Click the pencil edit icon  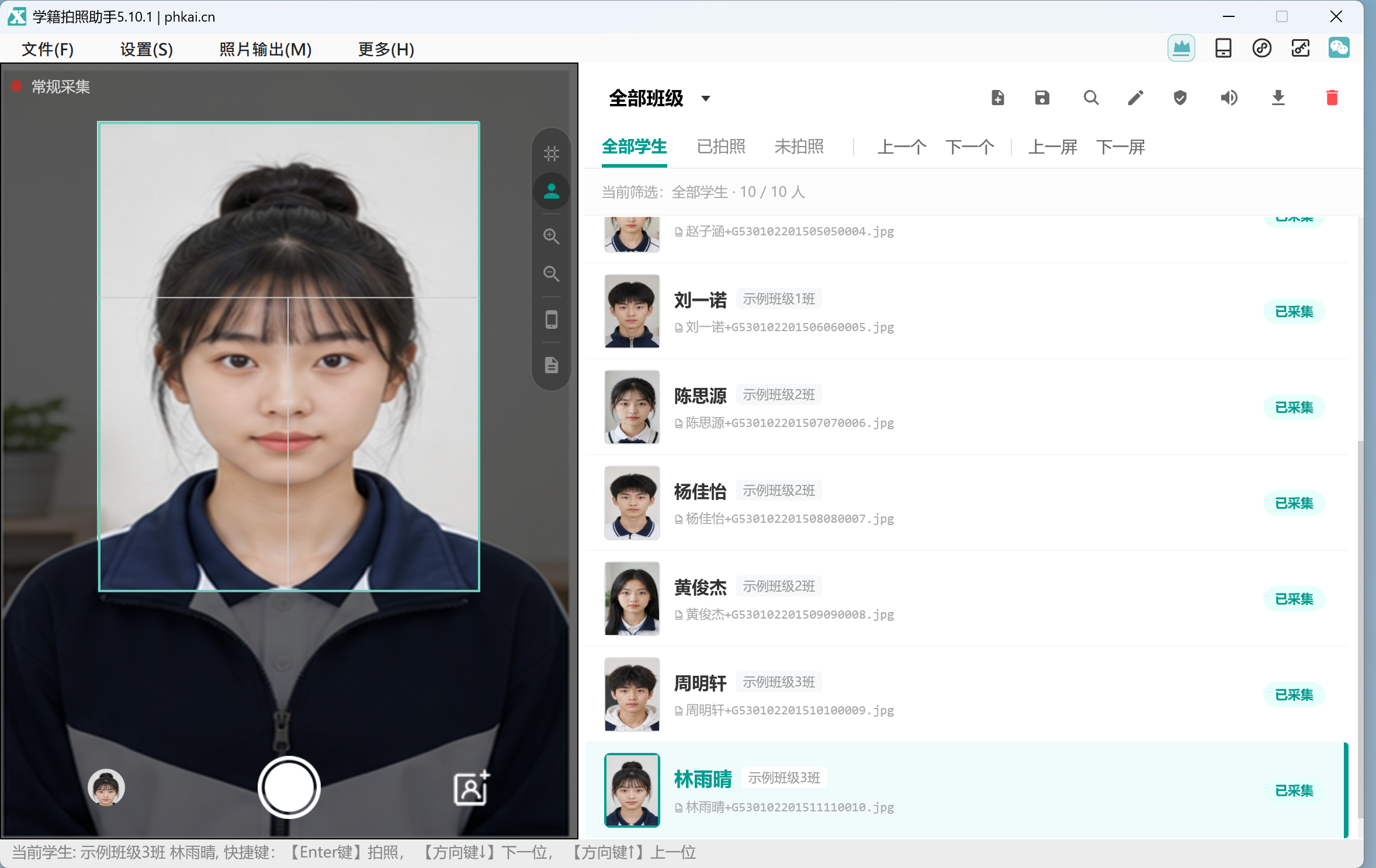click(x=1135, y=98)
